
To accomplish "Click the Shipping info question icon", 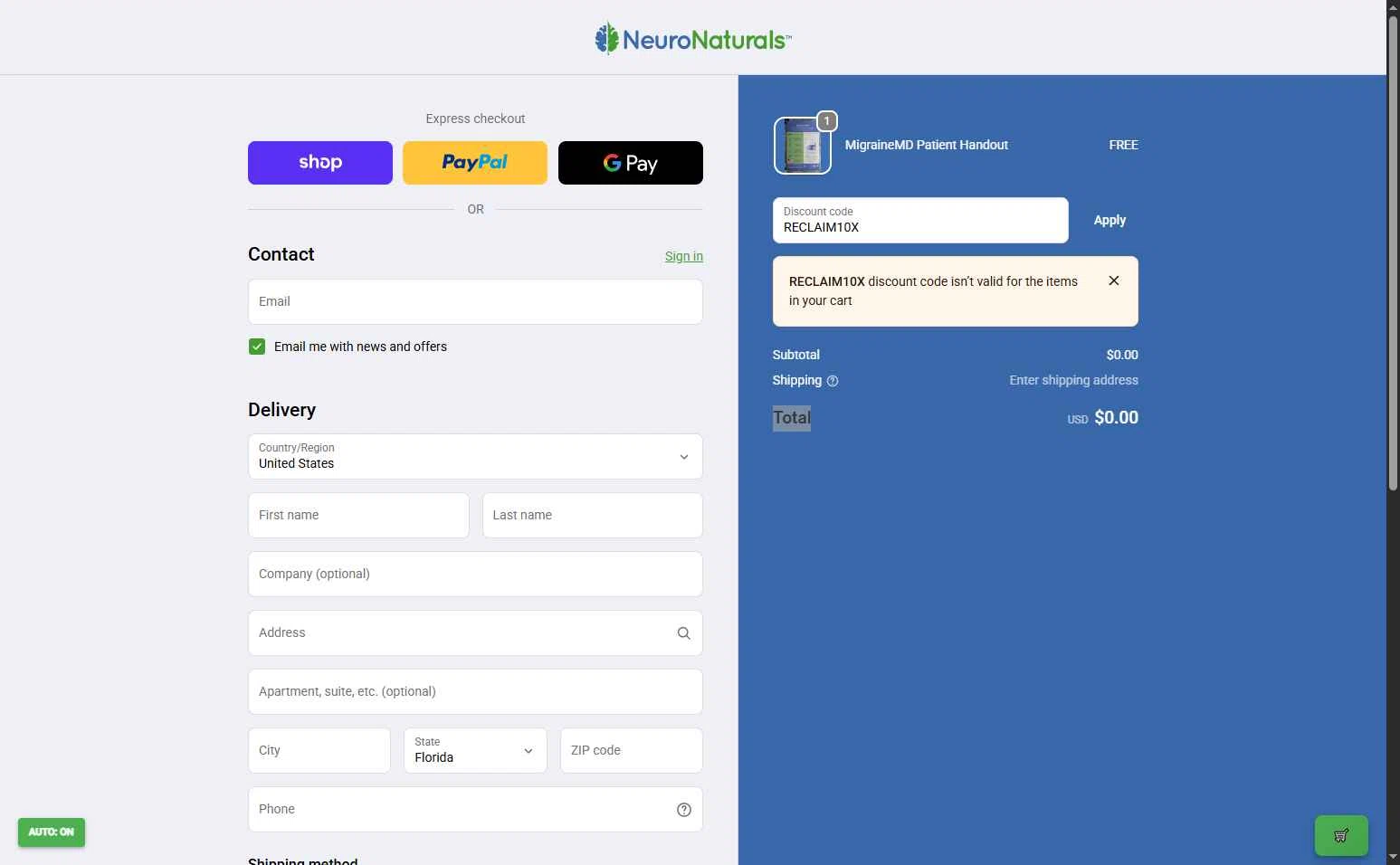I will 833,381.
